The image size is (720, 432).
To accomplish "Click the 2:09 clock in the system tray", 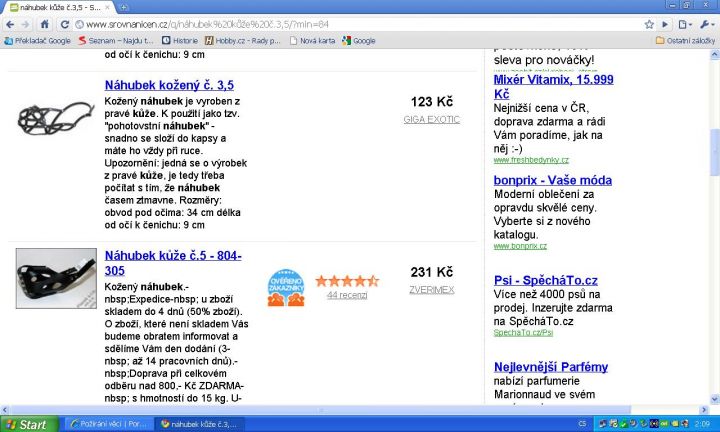I will tap(702, 424).
